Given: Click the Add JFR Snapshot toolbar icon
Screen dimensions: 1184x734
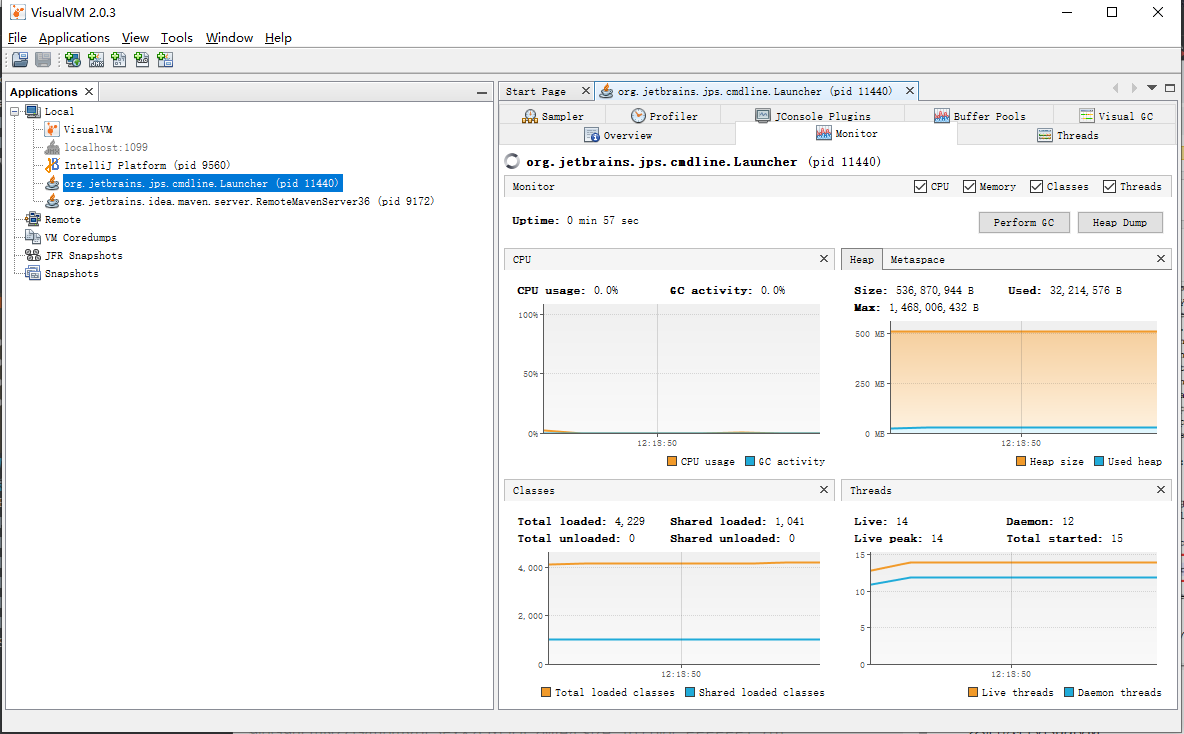Looking at the screenshot, I should 142,60.
